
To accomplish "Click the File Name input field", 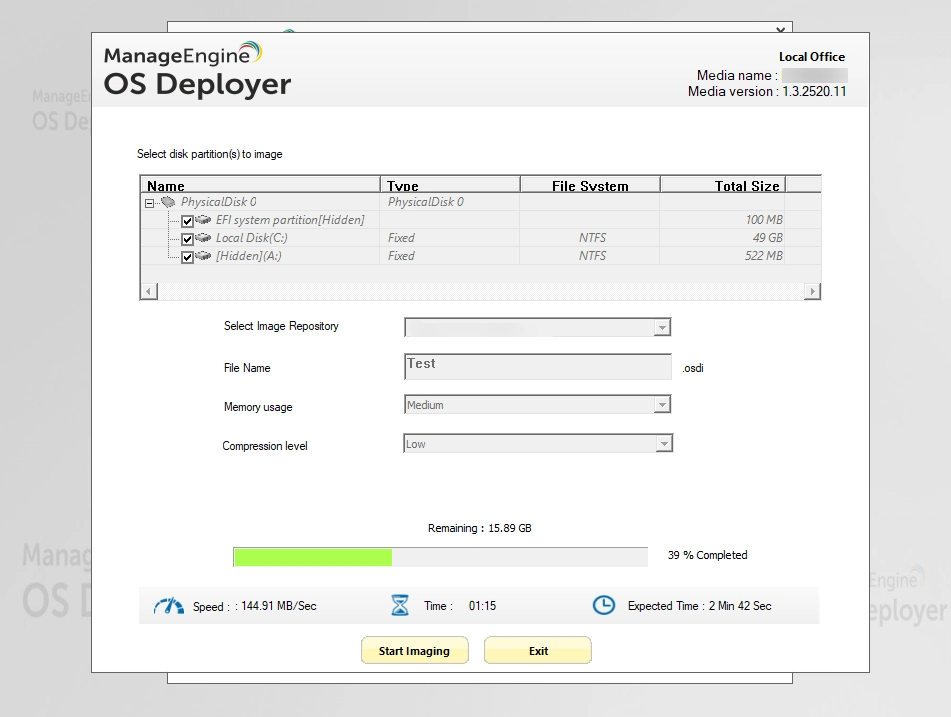I will click(538, 367).
